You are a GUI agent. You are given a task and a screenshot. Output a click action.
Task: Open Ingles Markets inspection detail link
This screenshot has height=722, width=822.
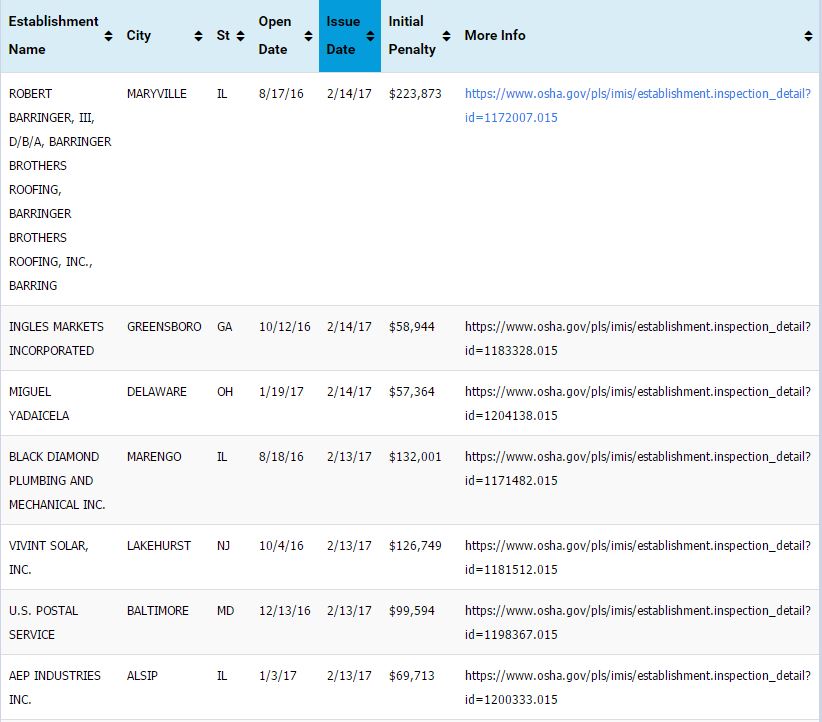637,338
